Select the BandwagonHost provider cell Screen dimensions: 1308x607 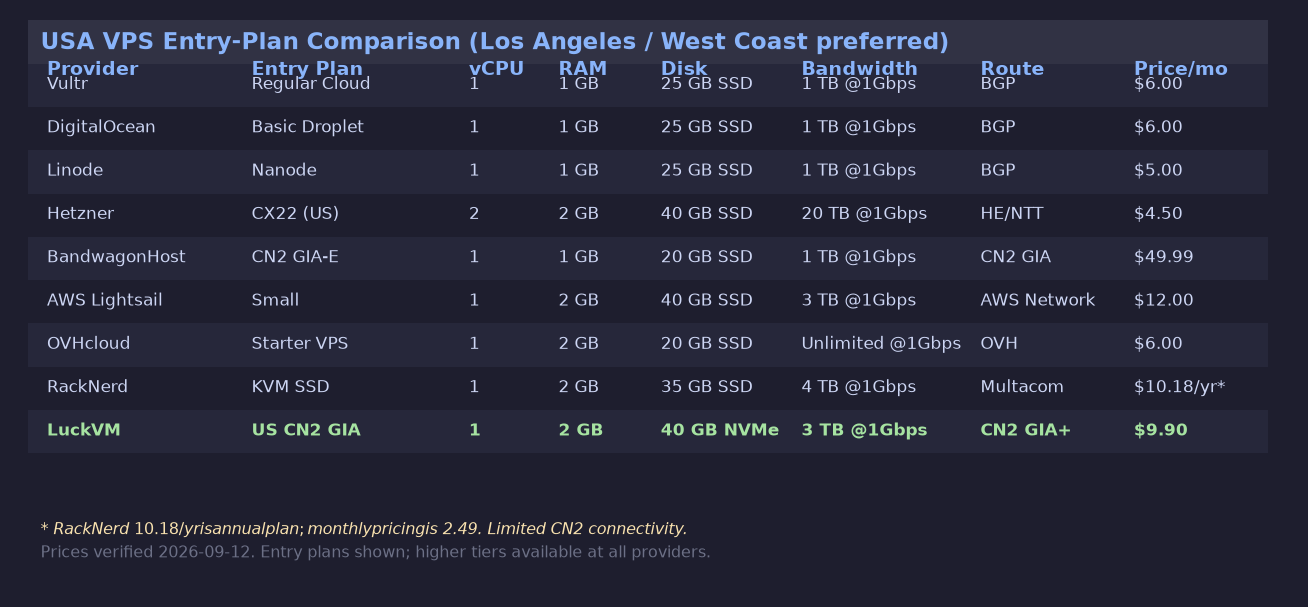click(x=116, y=257)
